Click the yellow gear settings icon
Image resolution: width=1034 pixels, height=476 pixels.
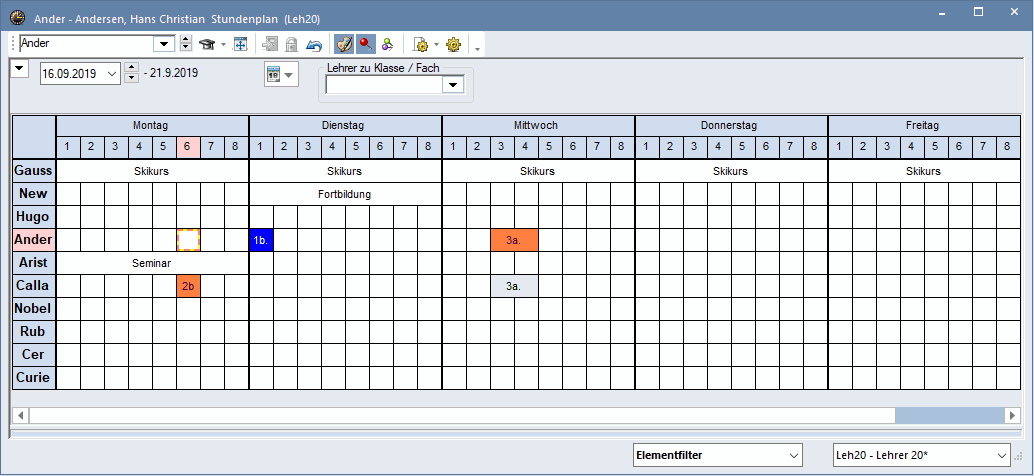click(x=454, y=44)
